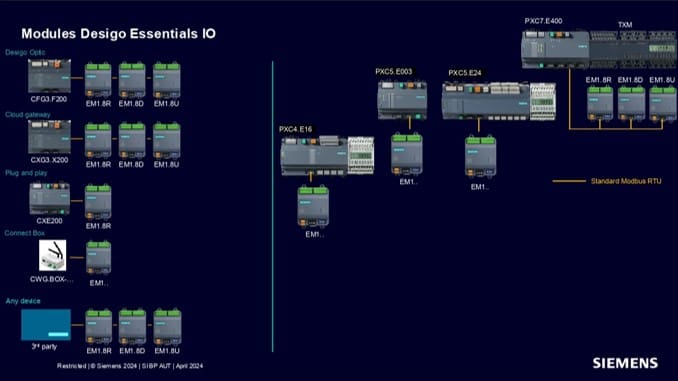Screen dimensions: 678x381
Task: Select the CWG.BOX connect box image
Action: pyautogui.click(x=53, y=256)
